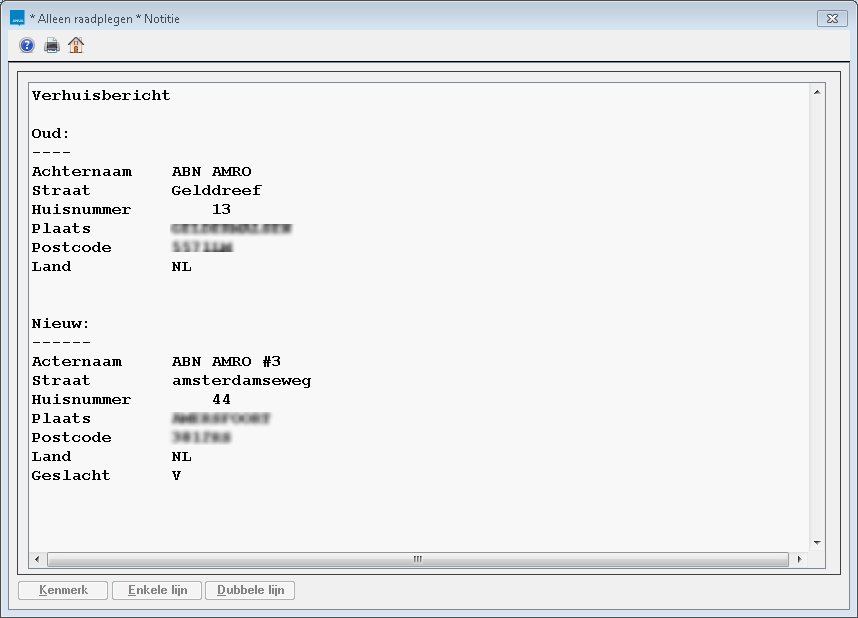The image size is (858, 618).
Task: Click the 'Oud:' section label
Action: click(50, 133)
